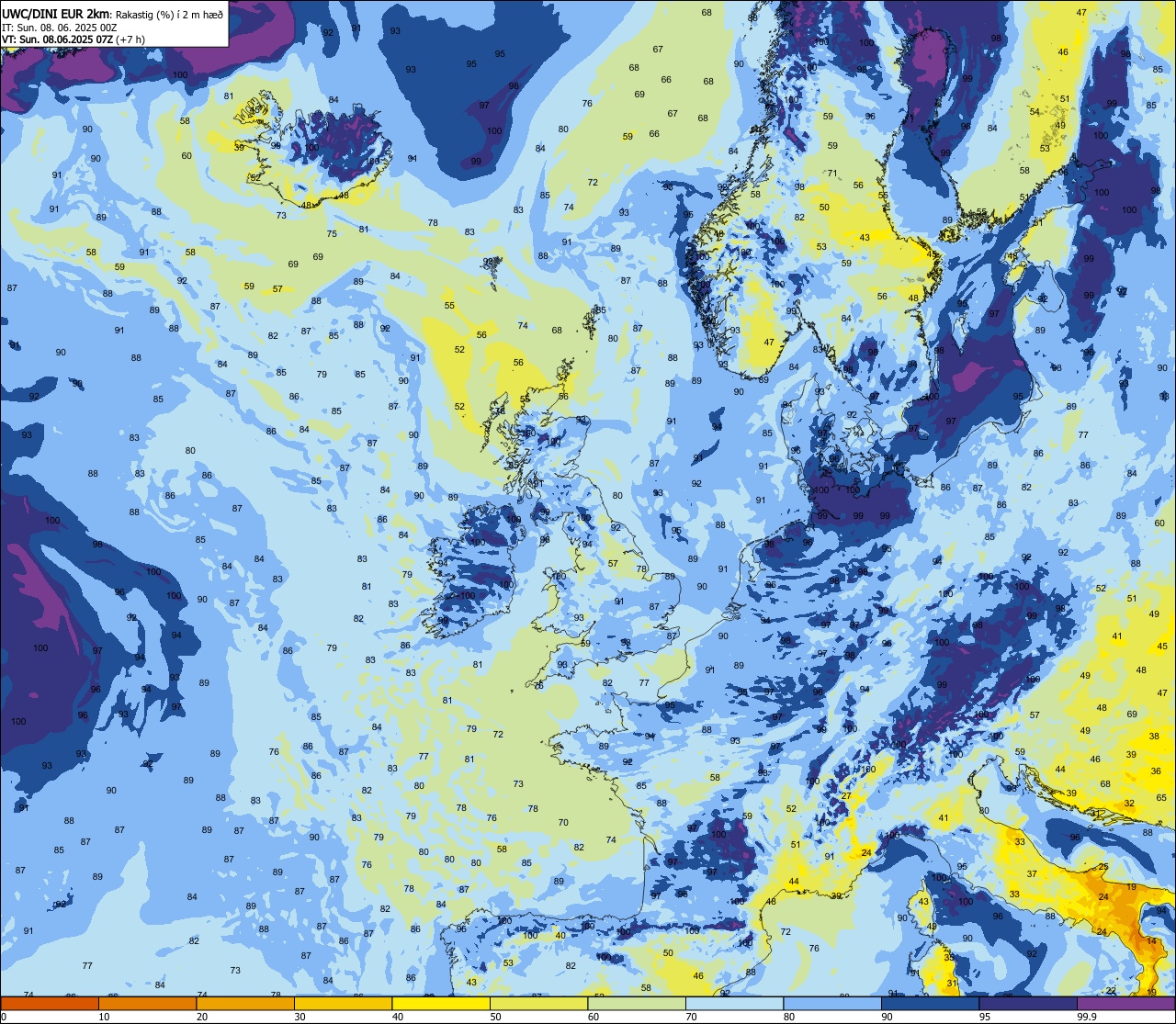Click the legend tick label 60
This screenshot has height=1024, width=1176.
pyautogui.click(x=594, y=1017)
